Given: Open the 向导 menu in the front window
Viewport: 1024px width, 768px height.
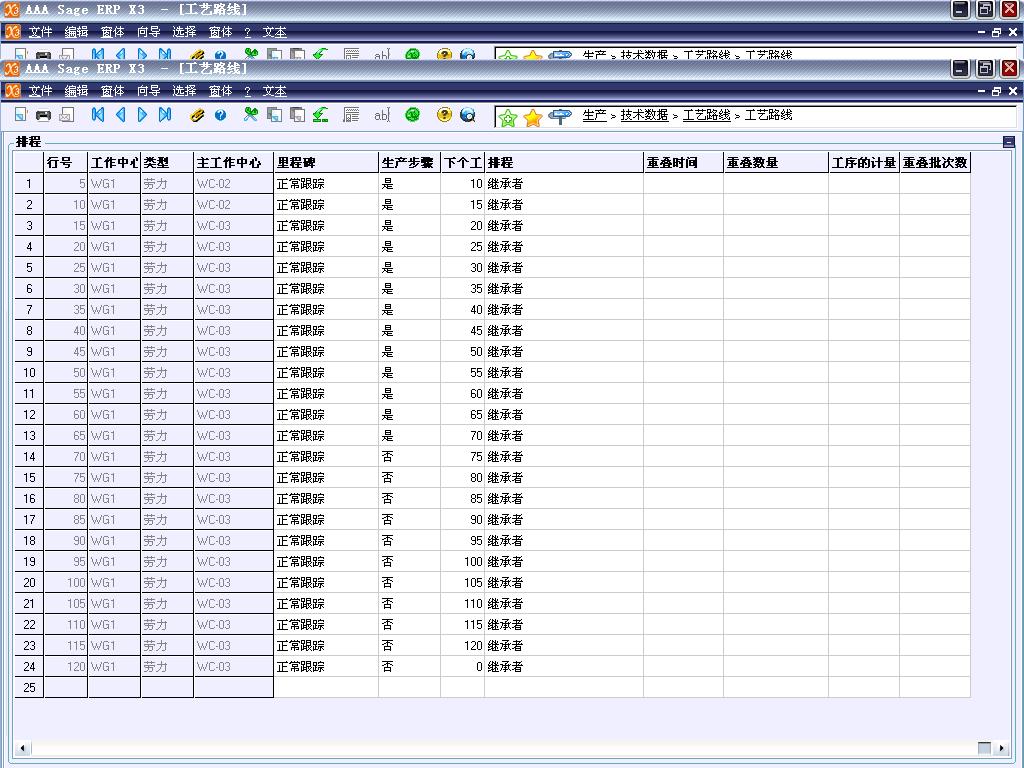Looking at the screenshot, I should coord(148,91).
